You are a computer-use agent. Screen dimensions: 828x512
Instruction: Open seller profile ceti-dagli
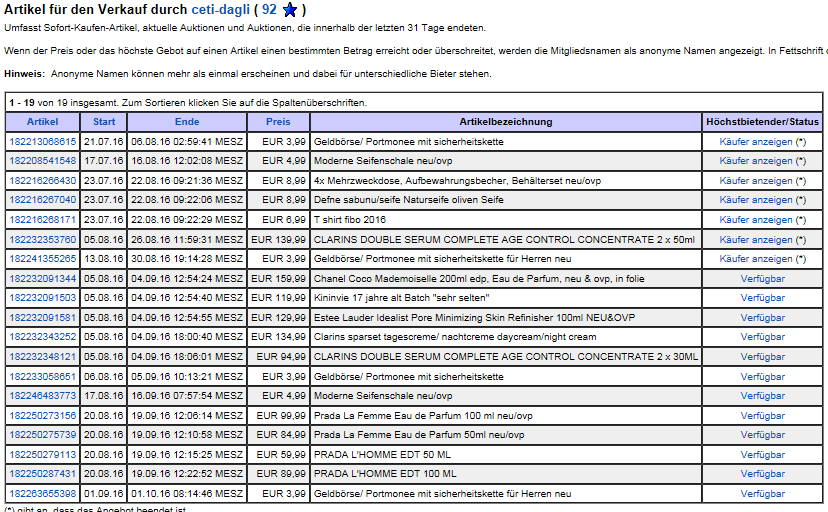(x=220, y=10)
